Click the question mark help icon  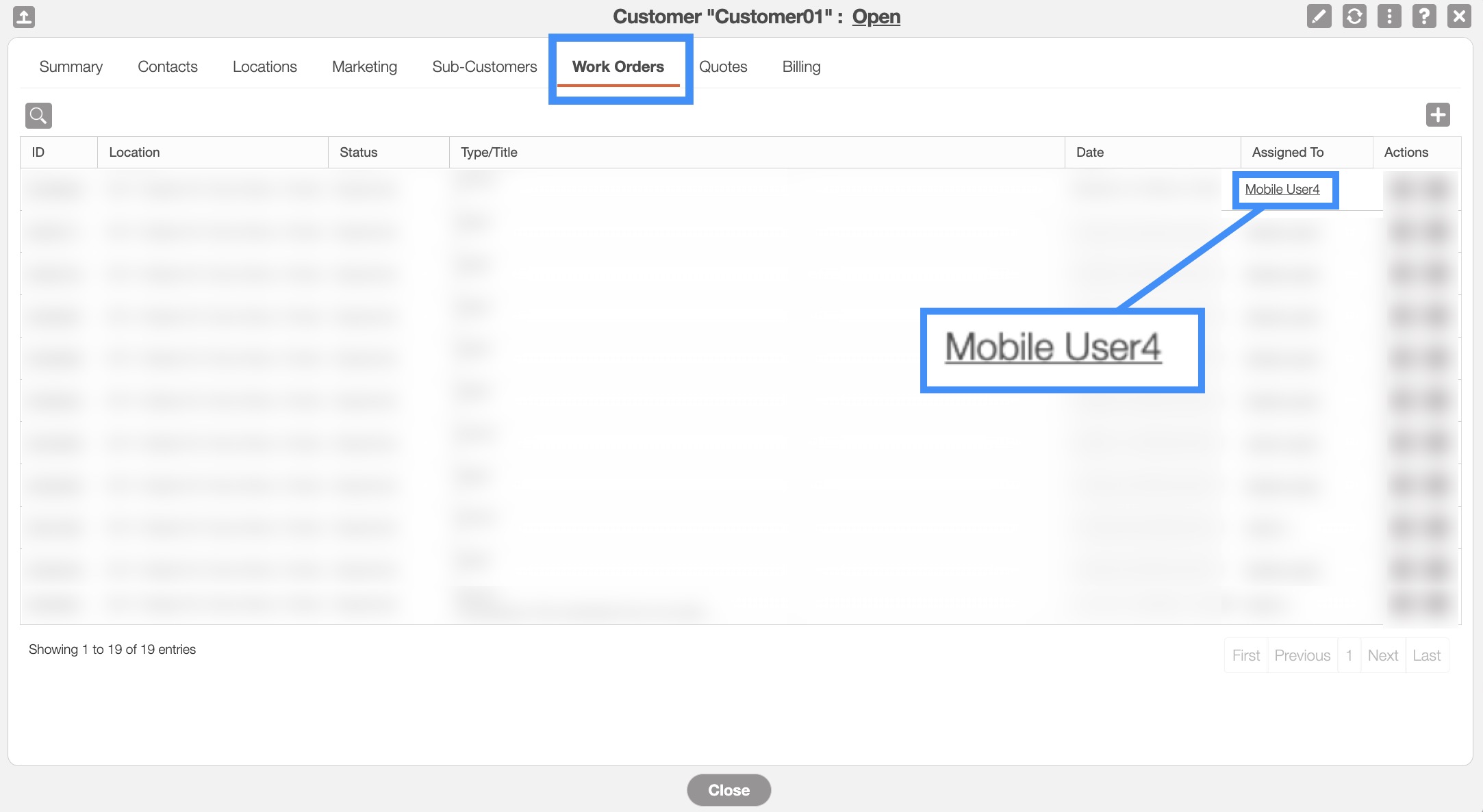1424,16
